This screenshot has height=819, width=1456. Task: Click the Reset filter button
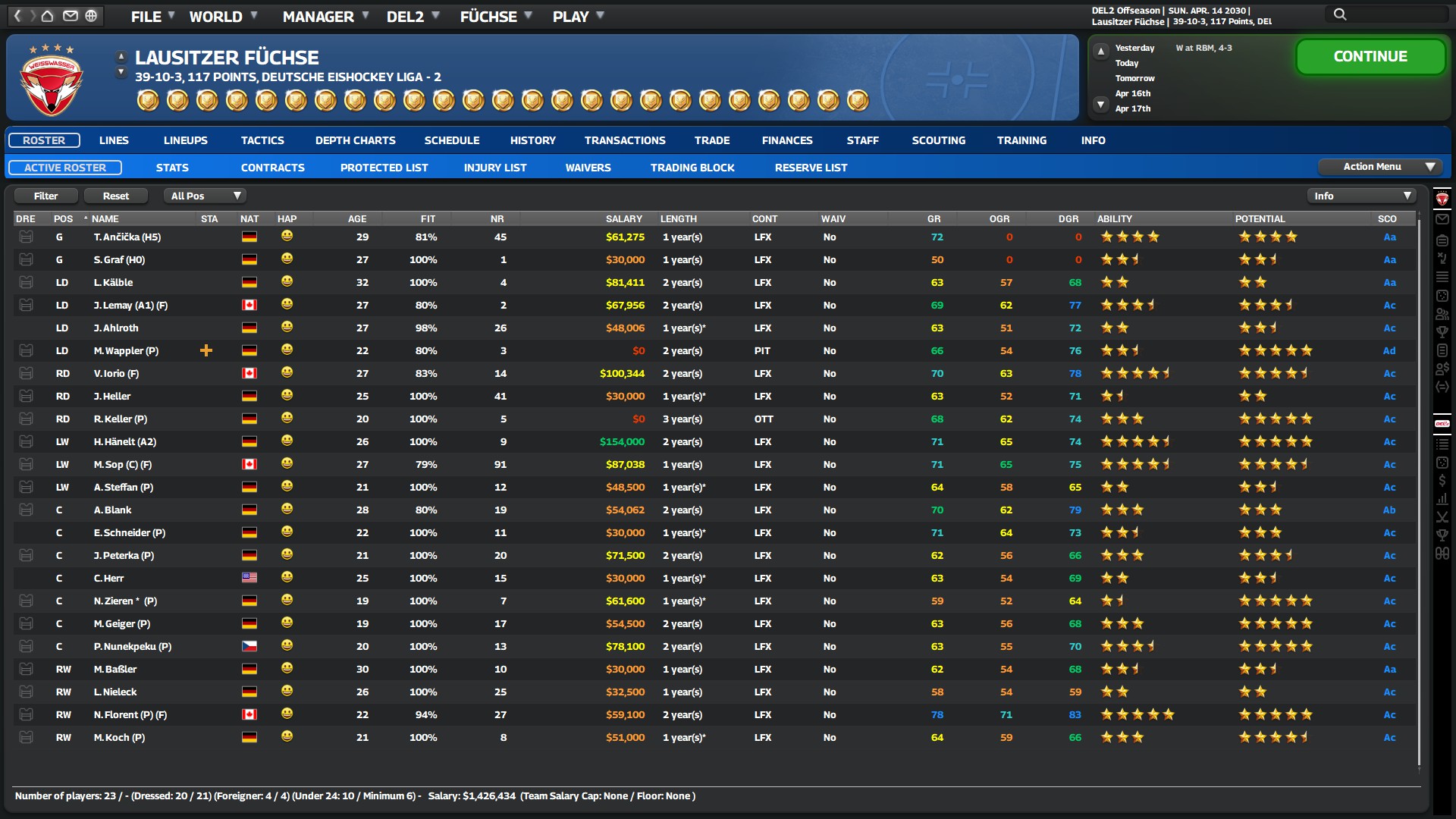[115, 196]
